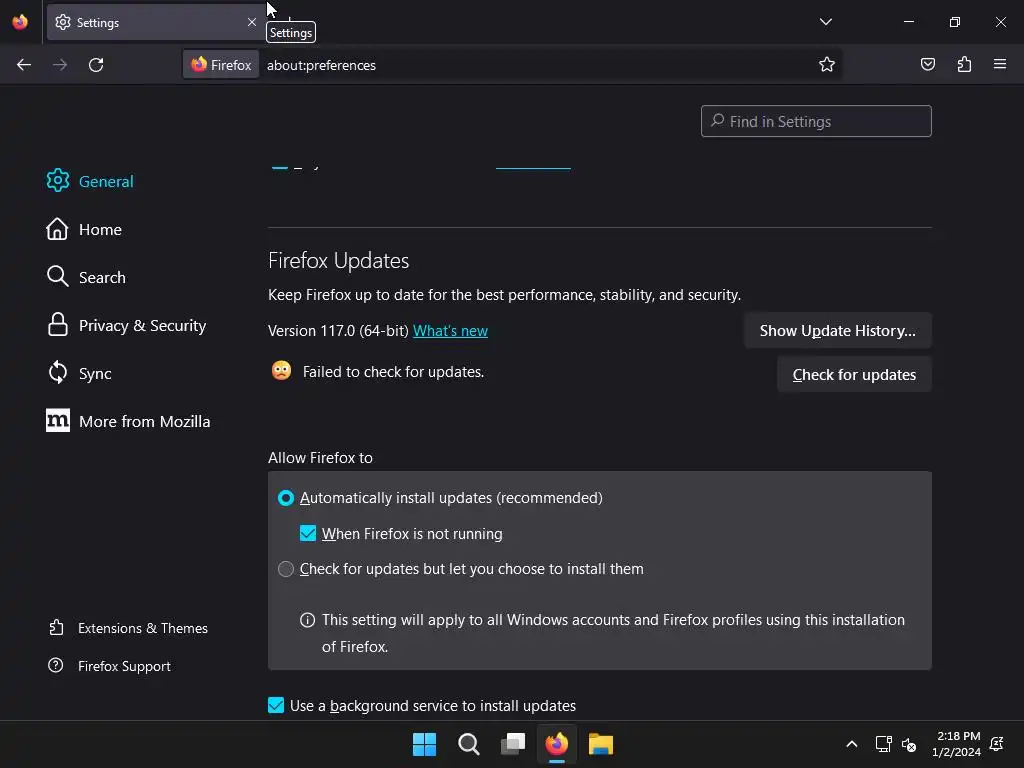Click the Firefox taskbar icon
The height and width of the screenshot is (768, 1024).
pos(556,744)
